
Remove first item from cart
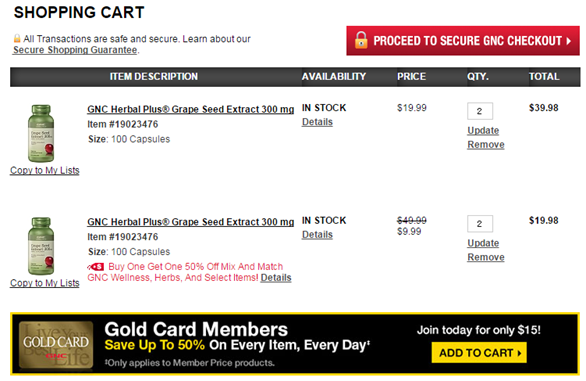(x=486, y=145)
